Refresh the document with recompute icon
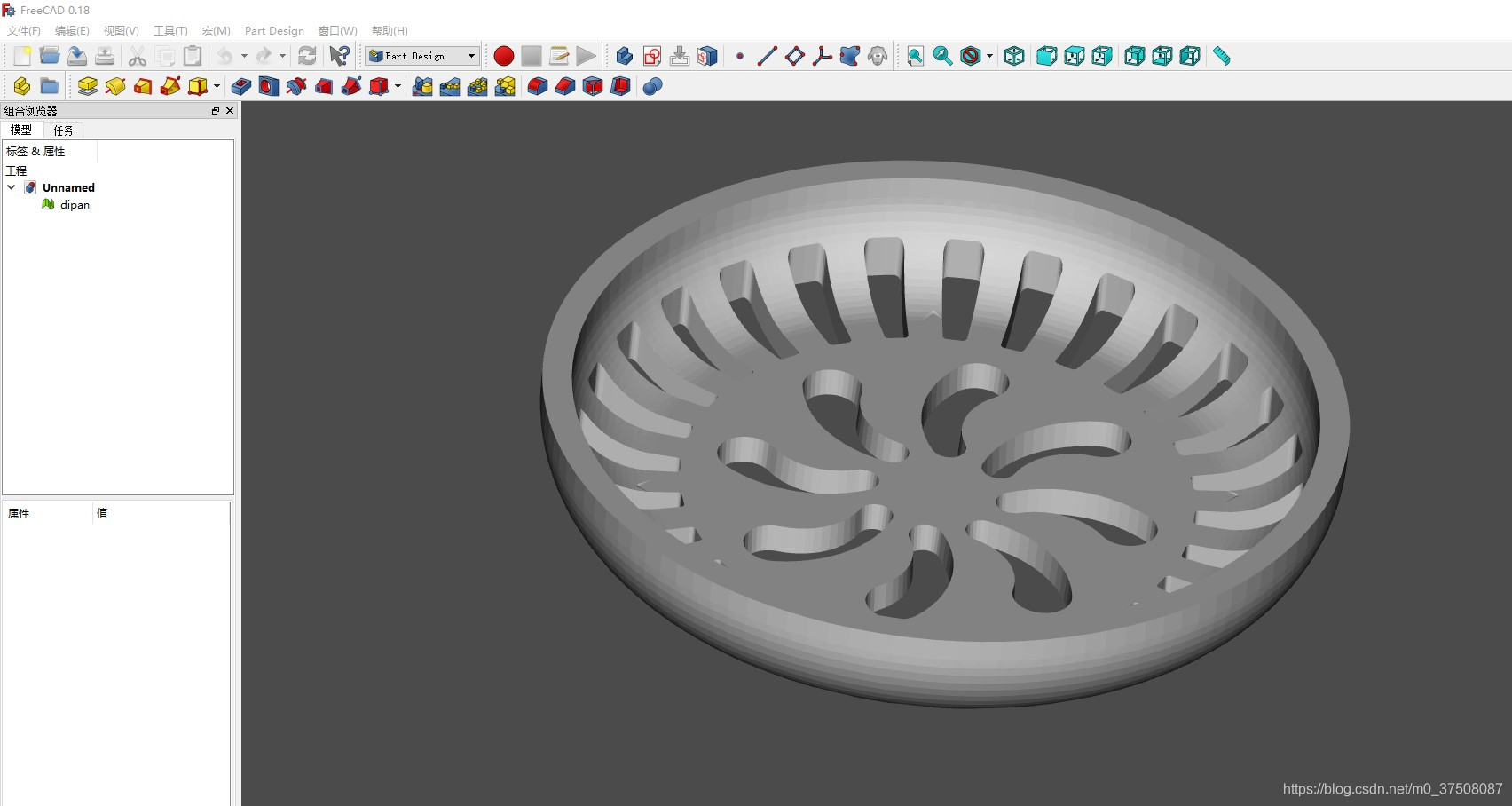Viewport: 1512px width, 806px height. 307,56
